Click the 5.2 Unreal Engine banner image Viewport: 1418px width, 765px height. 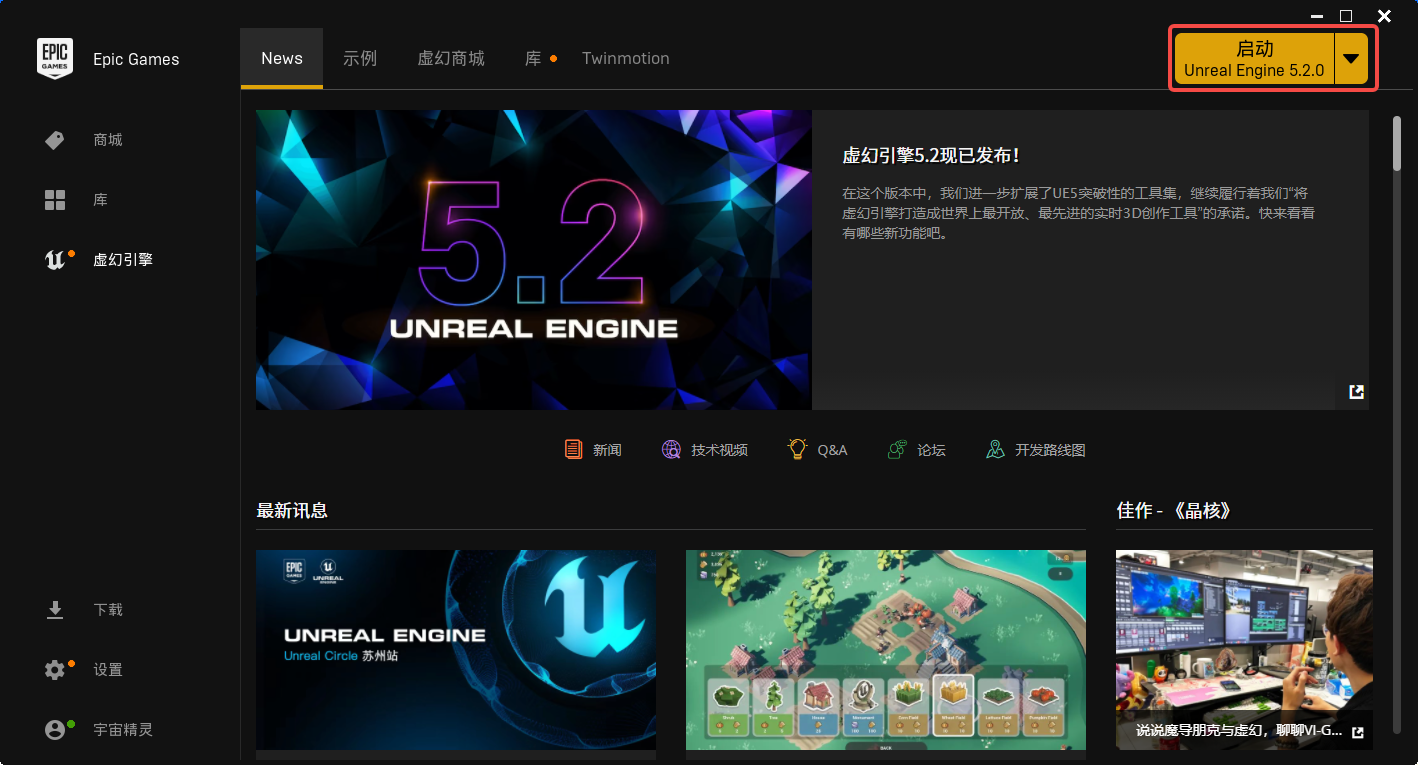click(534, 260)
